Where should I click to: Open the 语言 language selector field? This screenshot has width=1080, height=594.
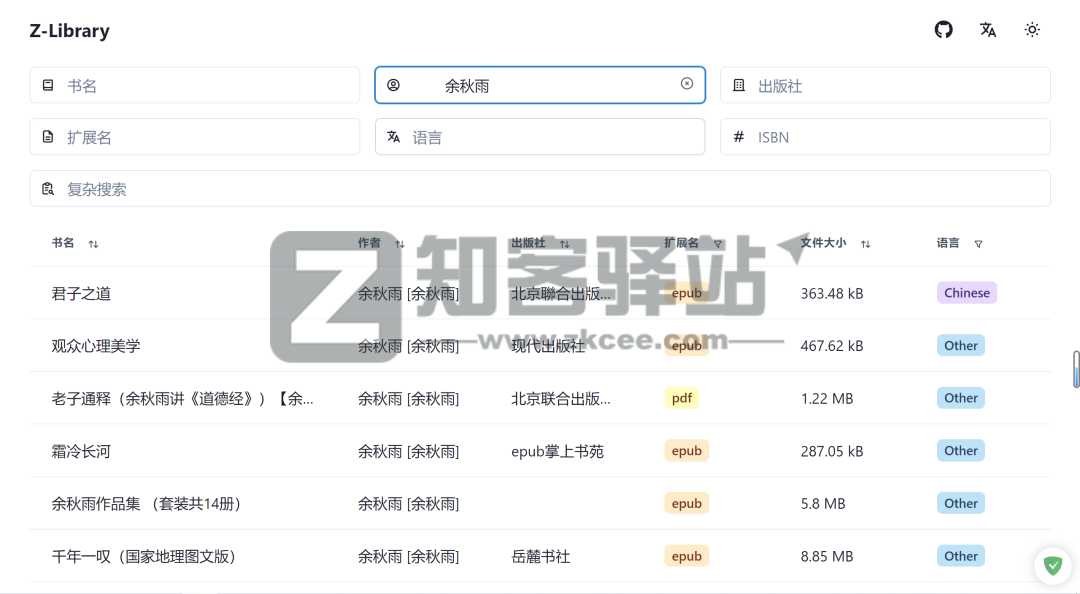540,136
